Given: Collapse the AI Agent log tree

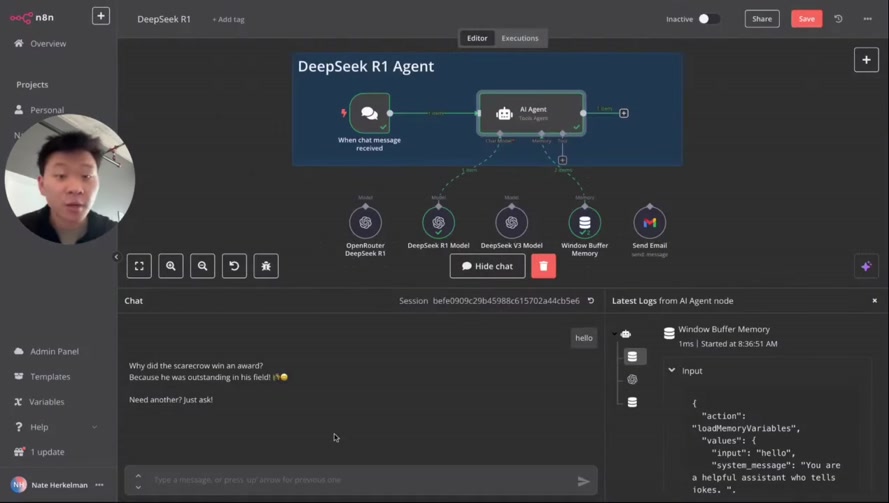Looking at the screenshot, I should pyautogui.click(x=615, y=334).
